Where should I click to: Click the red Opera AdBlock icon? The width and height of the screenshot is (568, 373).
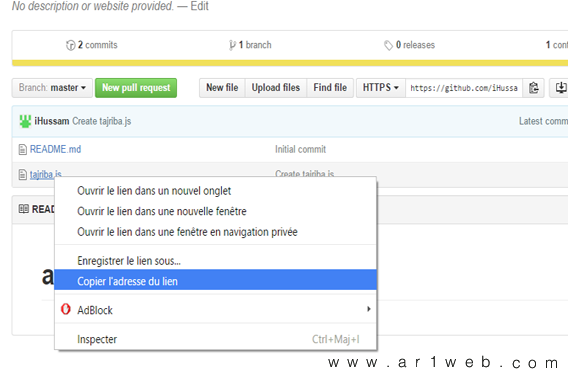66,309
